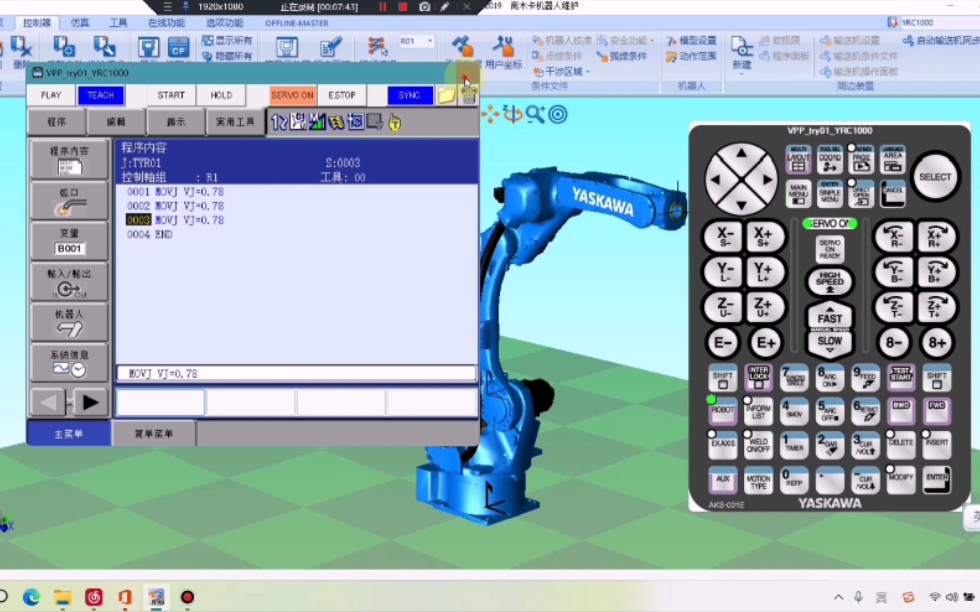Open the 弧口 arc welding sidebar item
The image size is (980, 612).
(x=69, y=201)
